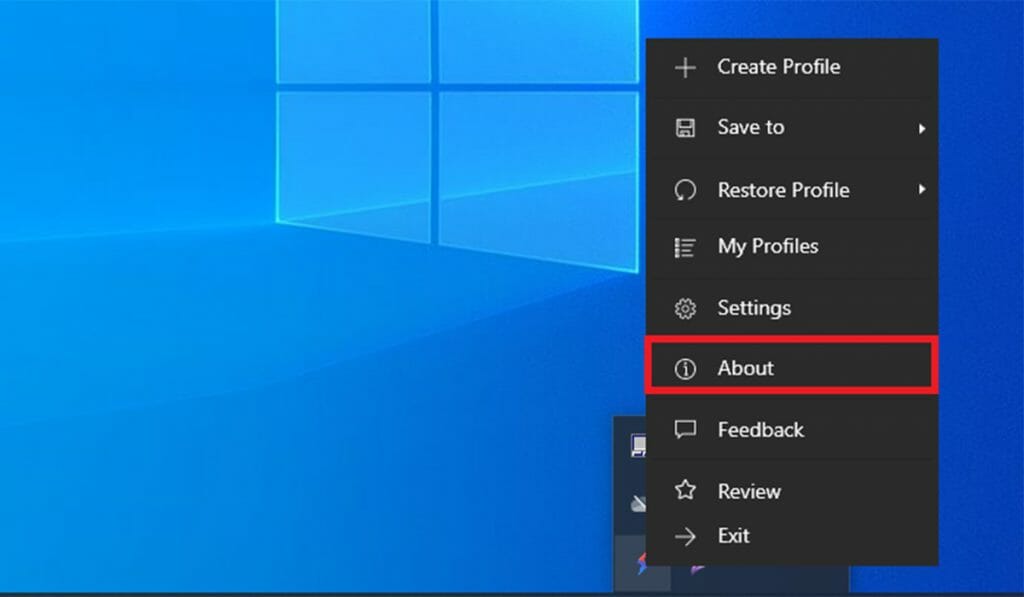Click the star icon beside Review
1024x597 pixels.
(x=685, y=491)
